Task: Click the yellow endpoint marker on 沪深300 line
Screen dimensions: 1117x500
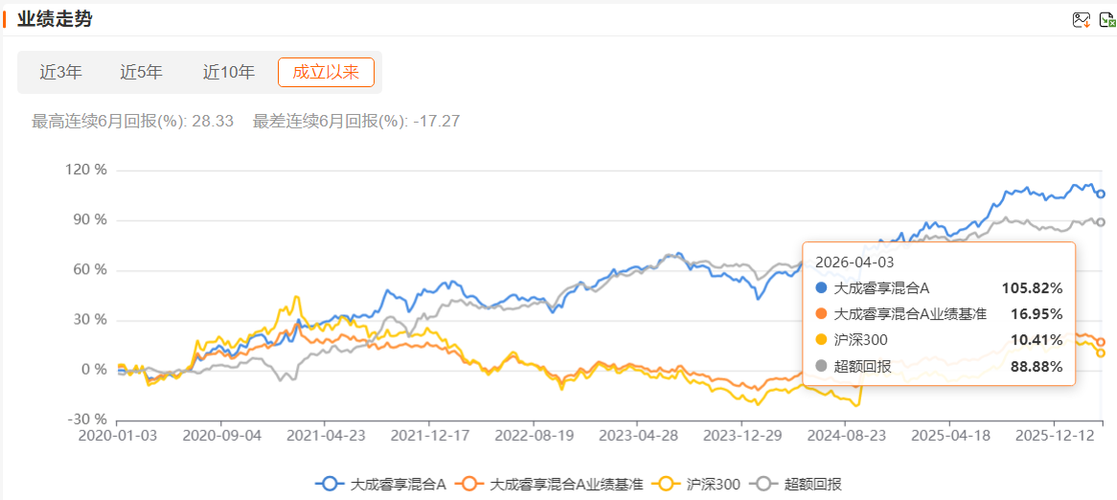Action: [x=1101, y=353]
